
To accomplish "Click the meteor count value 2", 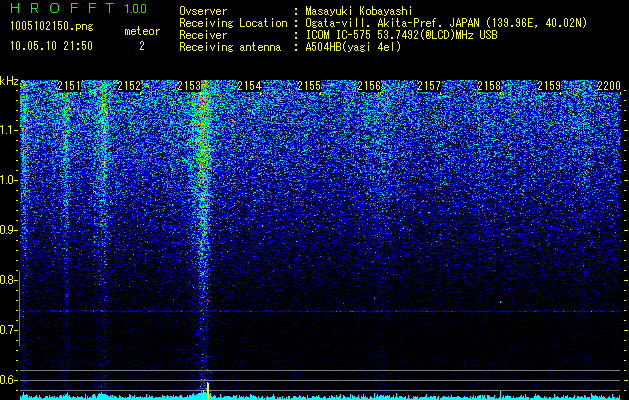I will 142,46.
